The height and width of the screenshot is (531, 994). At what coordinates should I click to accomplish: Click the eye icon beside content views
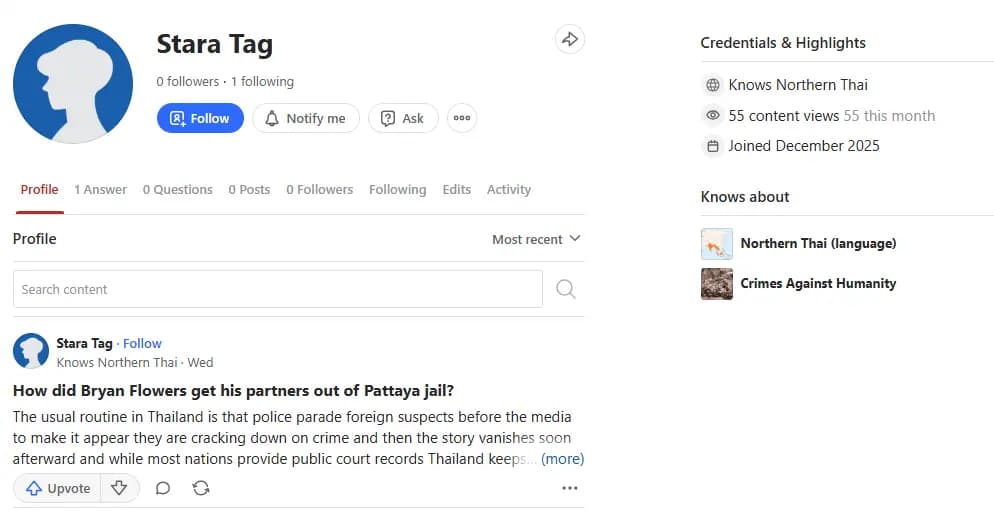point(713,115)
